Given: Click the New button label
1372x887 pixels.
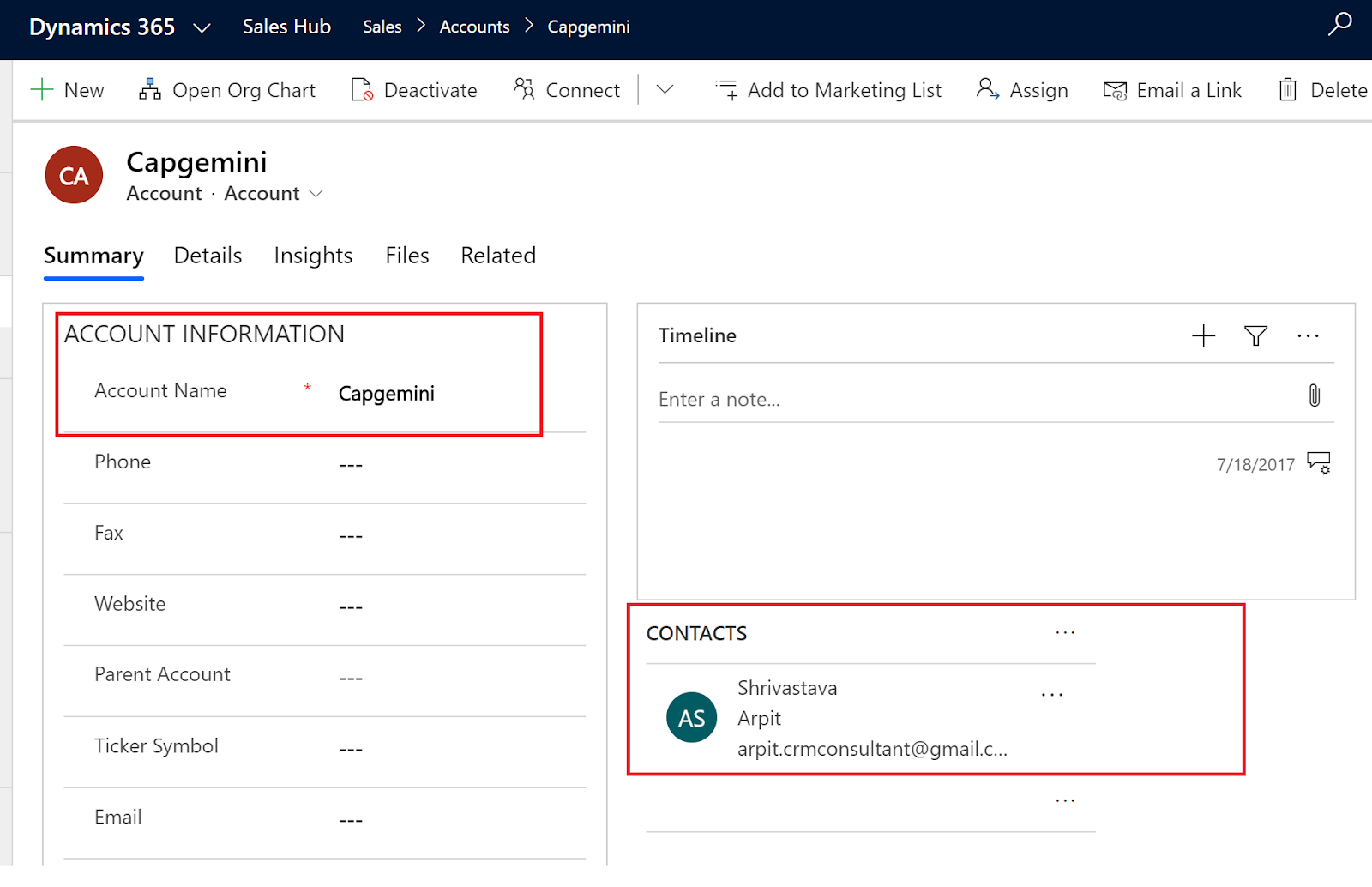Looking at the screenshot, I should click(x=84, y=90).
